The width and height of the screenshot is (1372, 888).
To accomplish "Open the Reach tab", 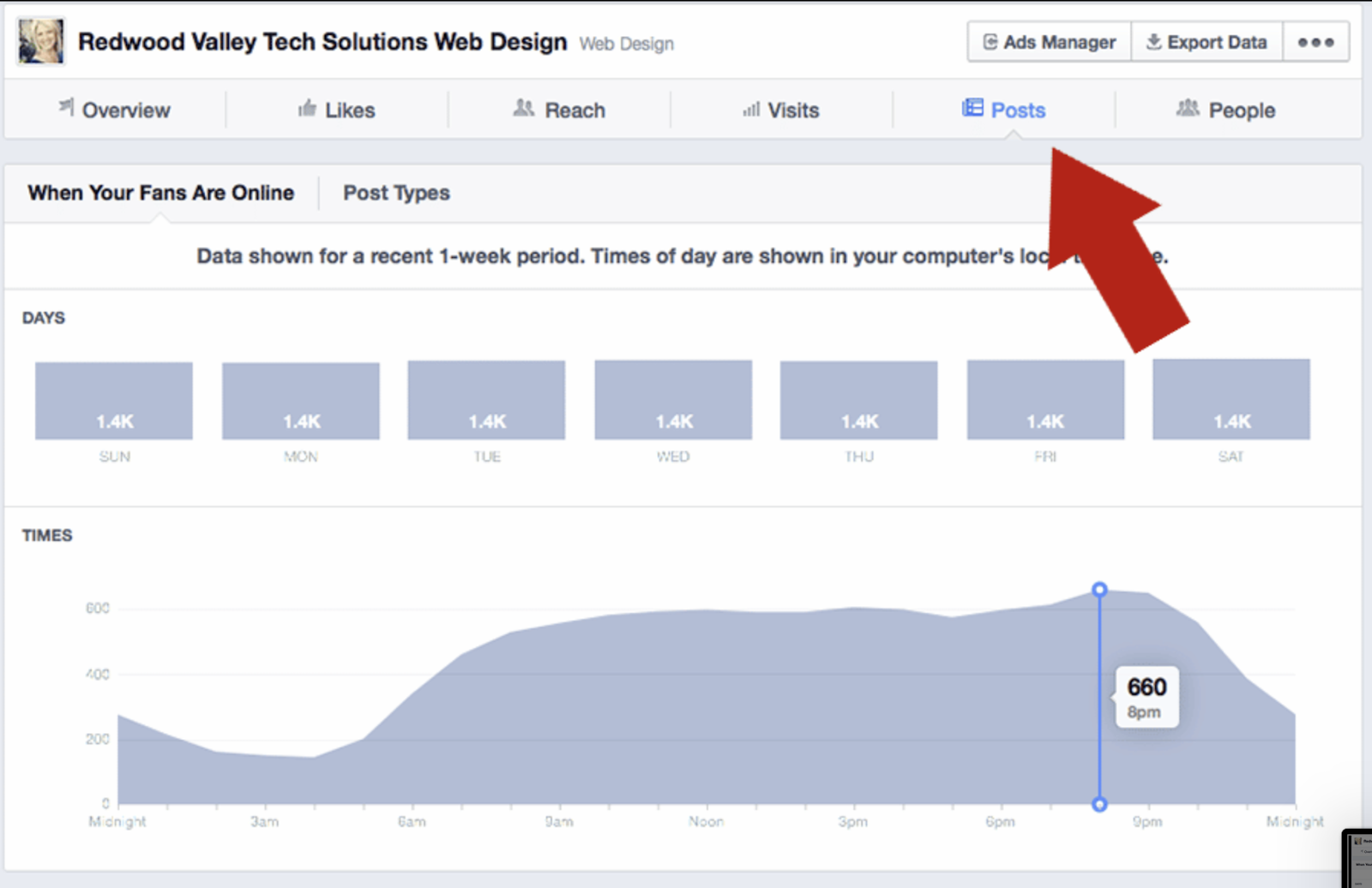I will click(x=559, y=110).
